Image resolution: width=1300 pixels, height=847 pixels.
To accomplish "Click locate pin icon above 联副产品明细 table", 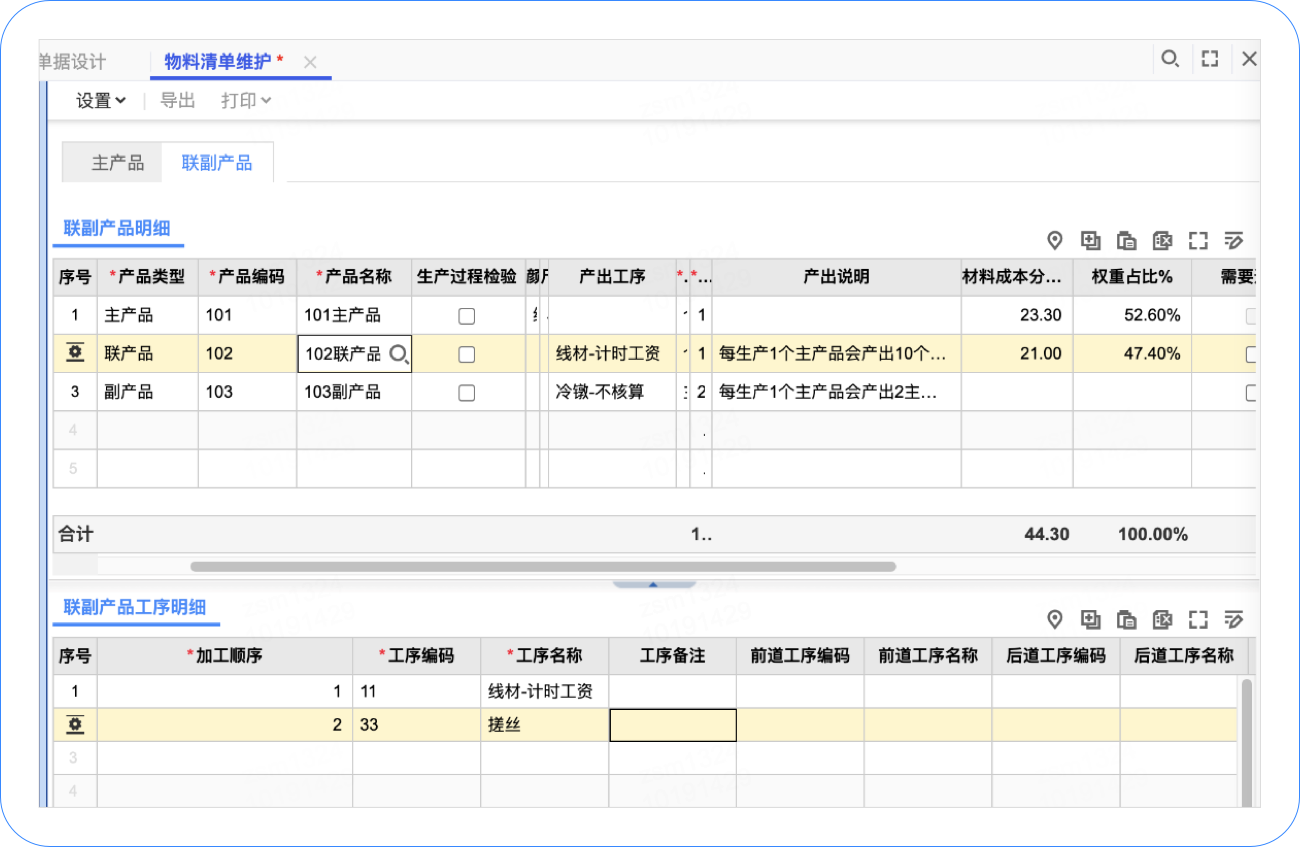I will click(1054, 240).
